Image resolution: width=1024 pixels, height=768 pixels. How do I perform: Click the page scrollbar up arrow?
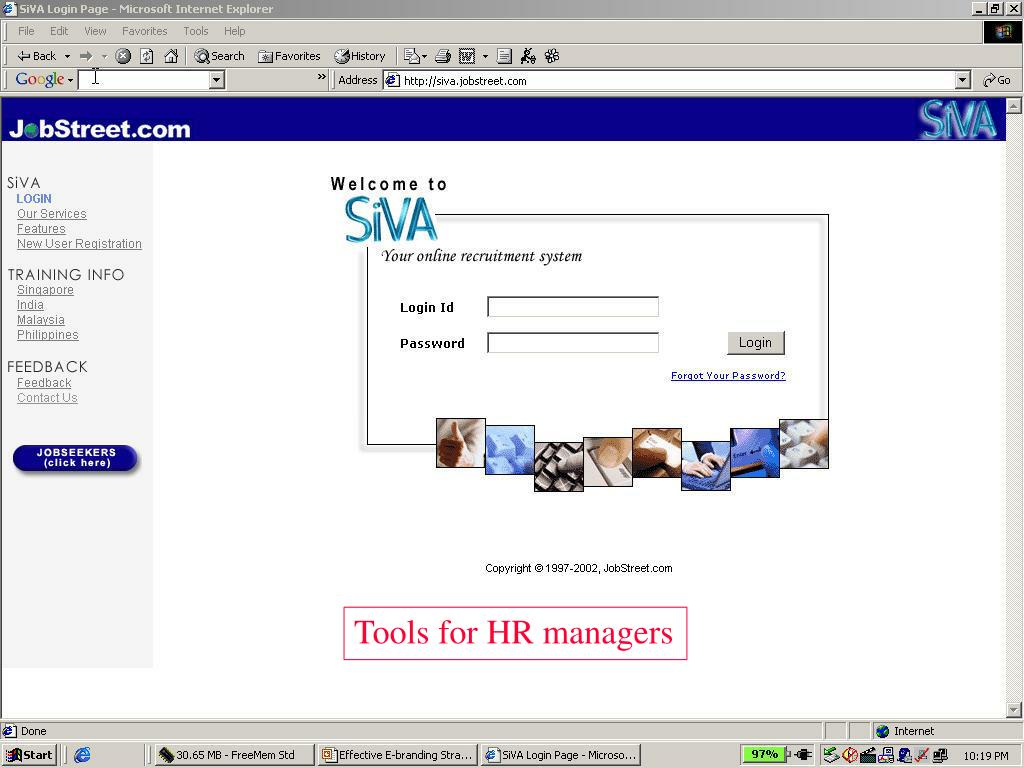pos(1014,105)
